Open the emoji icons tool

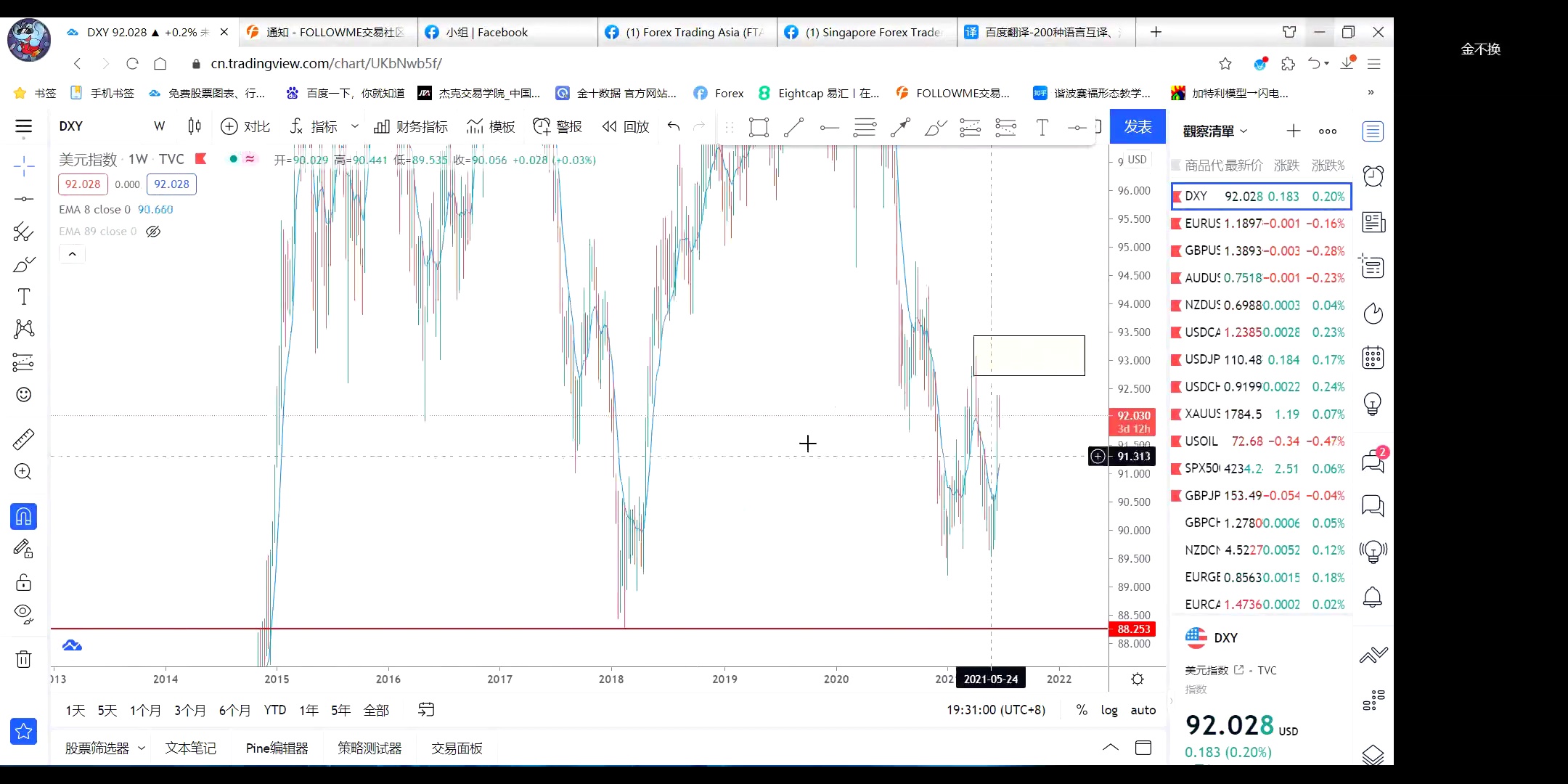23,395
